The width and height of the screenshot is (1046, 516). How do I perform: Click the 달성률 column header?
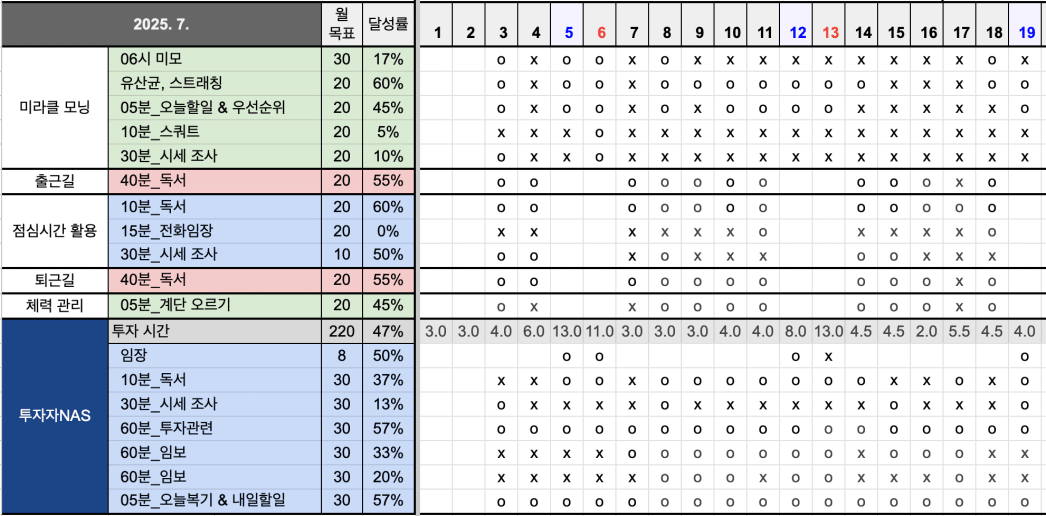pyautogui.click(x=388, y=24)
